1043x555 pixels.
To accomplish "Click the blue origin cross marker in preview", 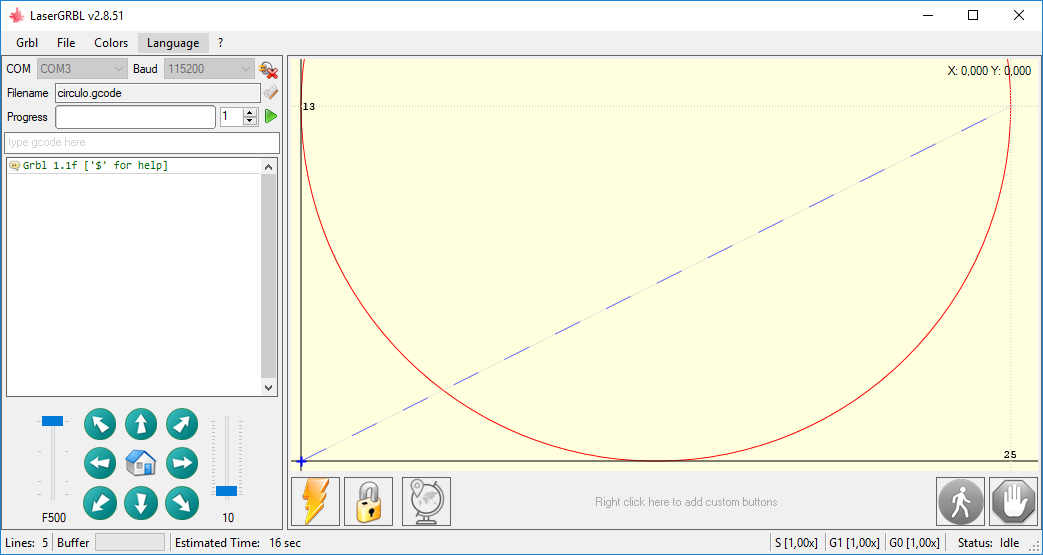I will [301, 461].
